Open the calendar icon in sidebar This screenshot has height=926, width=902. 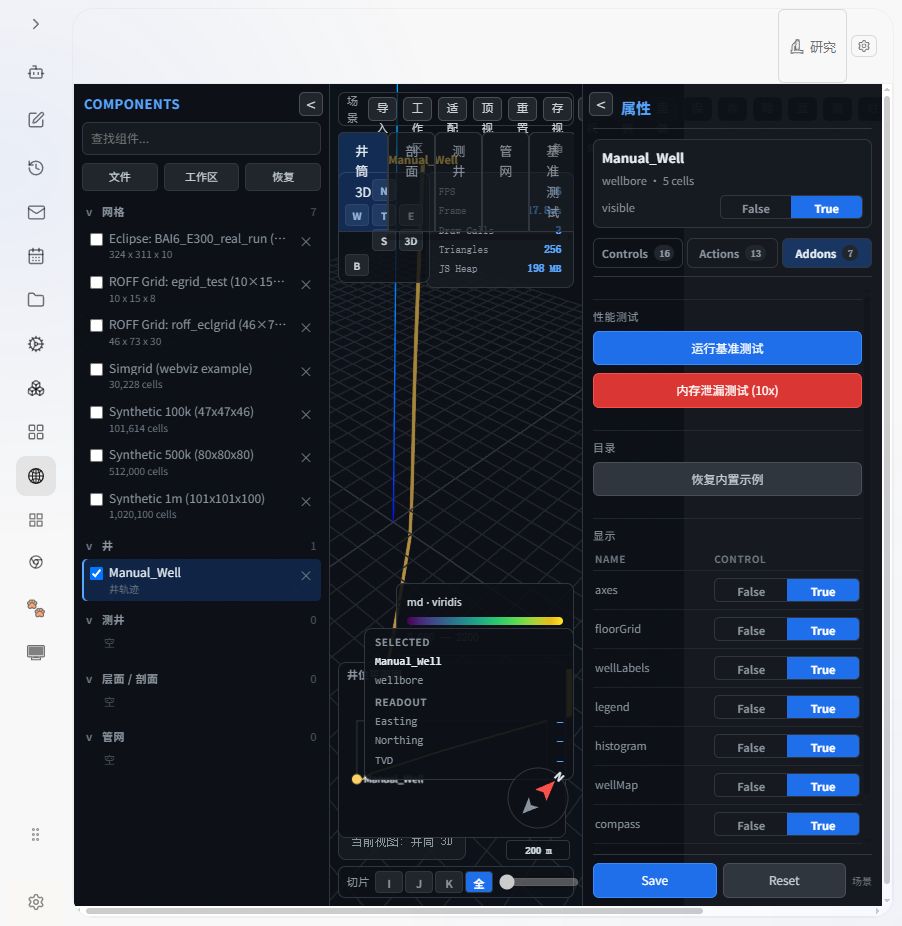36,256
